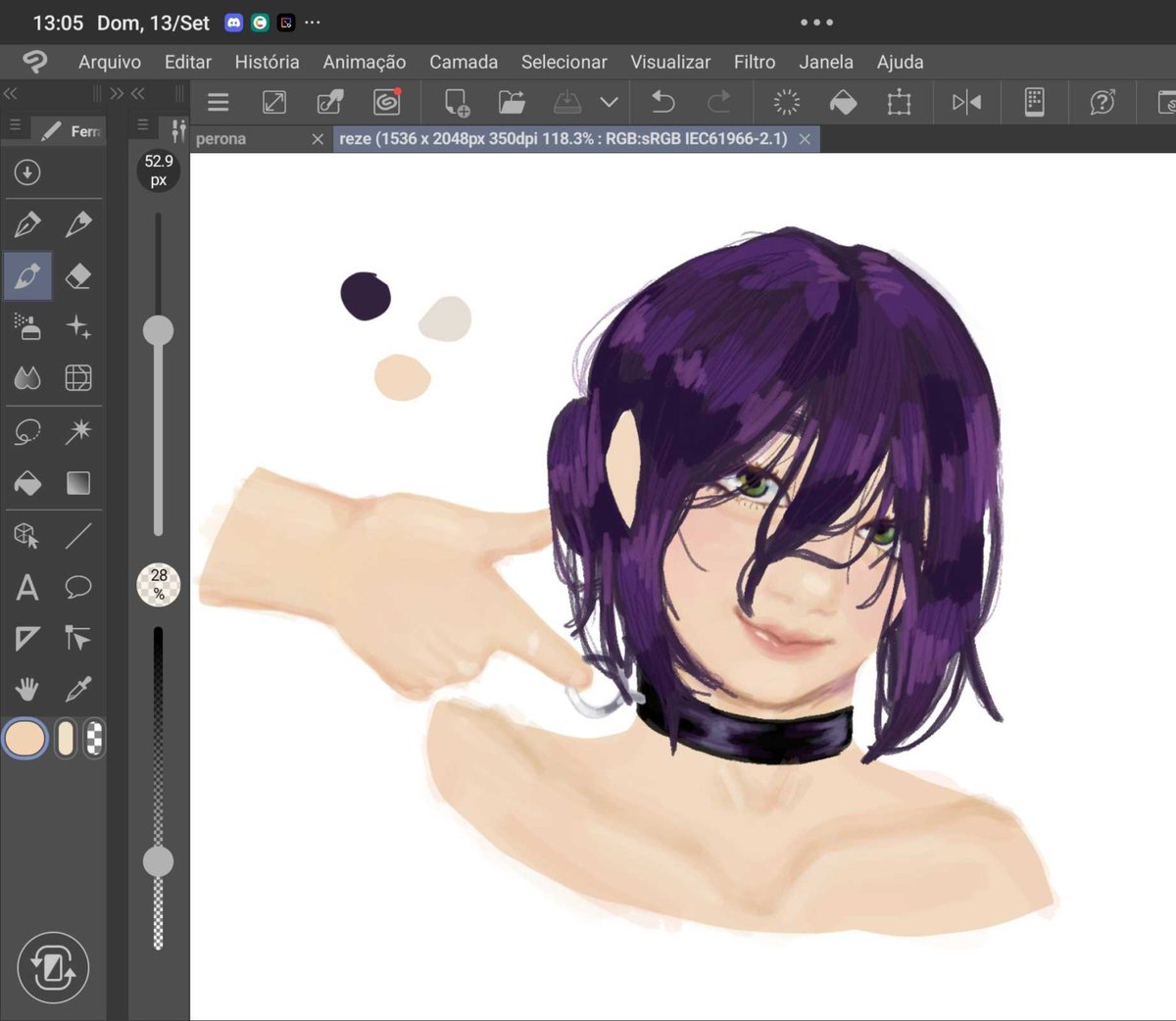The width and height of the screenshot is (1176, 1021).
Task: Select the Eyedropper tool
Action: pos(78,690)
